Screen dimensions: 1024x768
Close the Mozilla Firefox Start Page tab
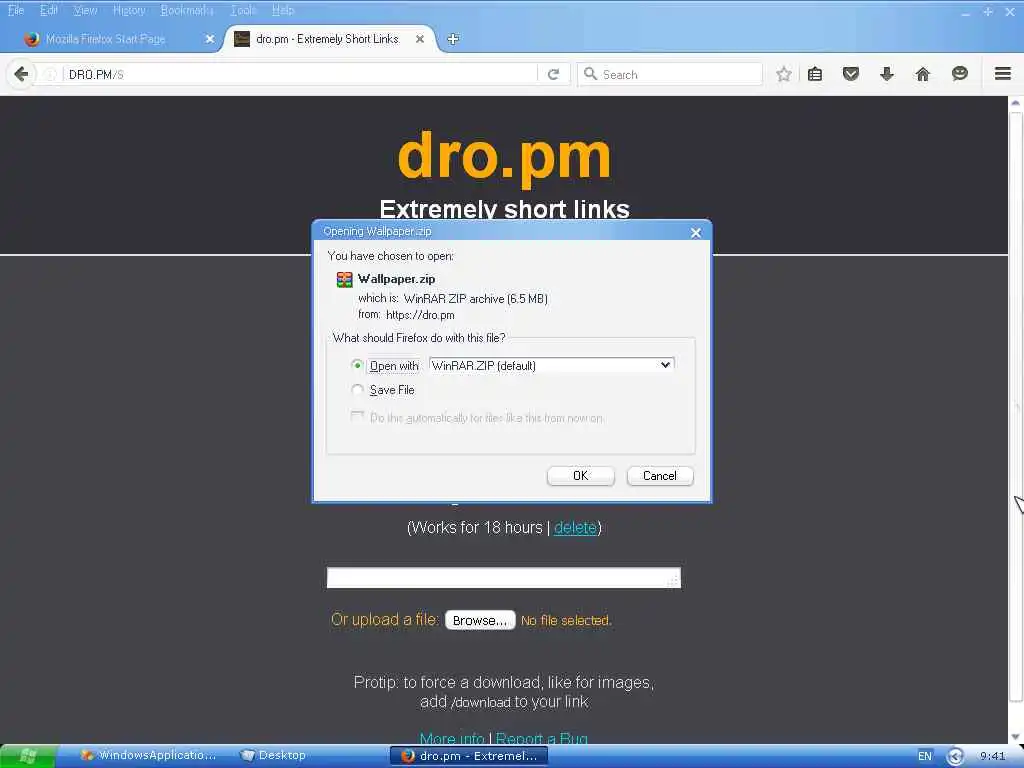click(210, 39)
